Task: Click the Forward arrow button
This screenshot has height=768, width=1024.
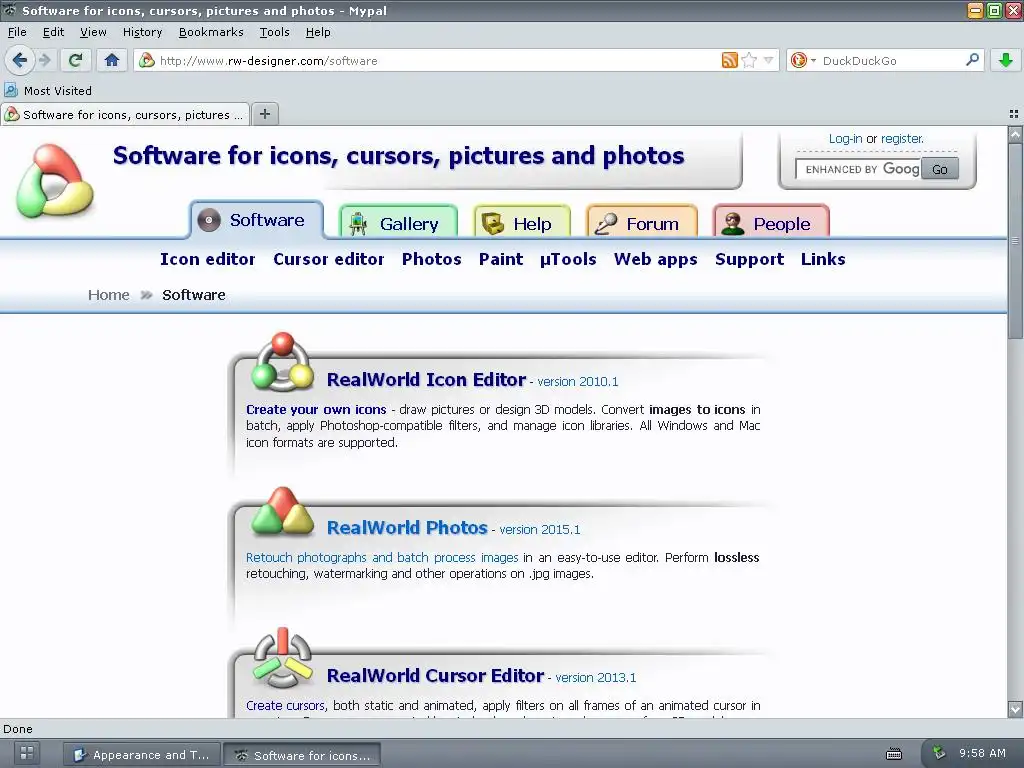Action: (x=44, y=61)
